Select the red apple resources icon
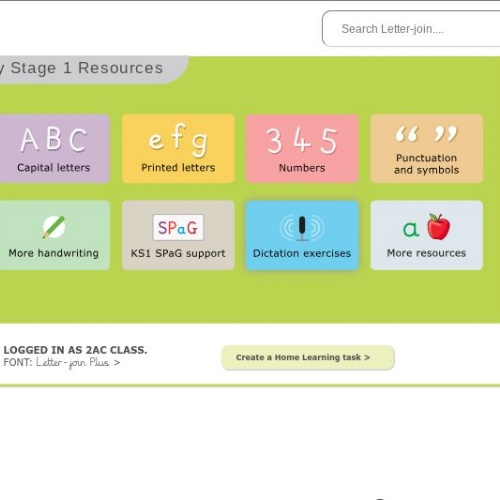This screenshot has width=500, height=500. [427, 227]
